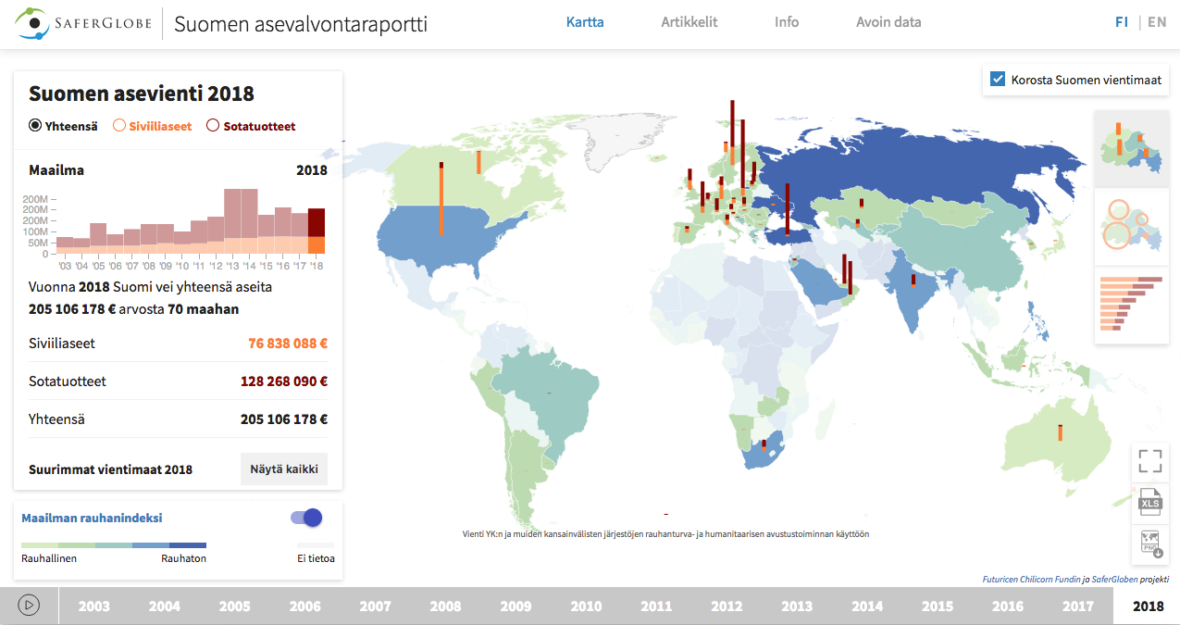Select year 2005 on timeline
The width and height of the screenshot is (1180, 625).
click(x=235, y=606)
